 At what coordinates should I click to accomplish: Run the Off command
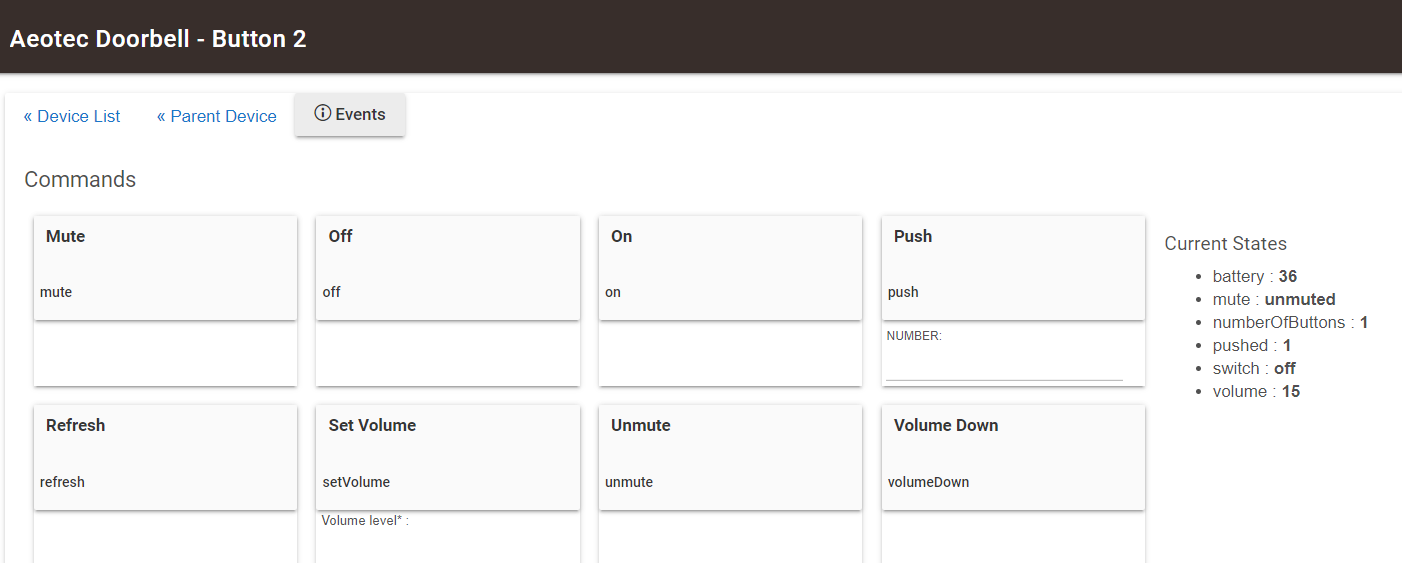point(448,268)
